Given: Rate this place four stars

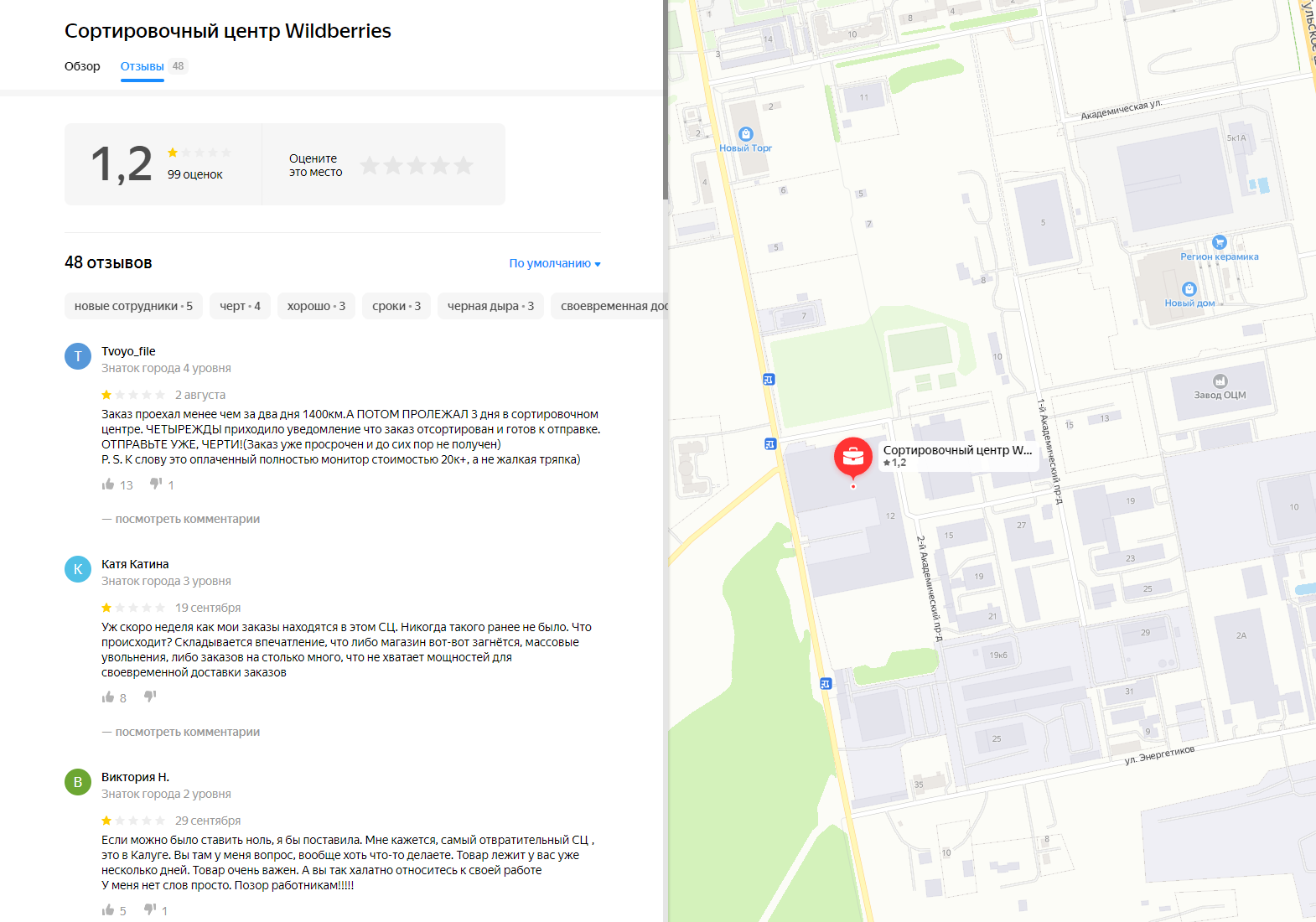Looking at the screenshot, I should [x=440, y=166].
